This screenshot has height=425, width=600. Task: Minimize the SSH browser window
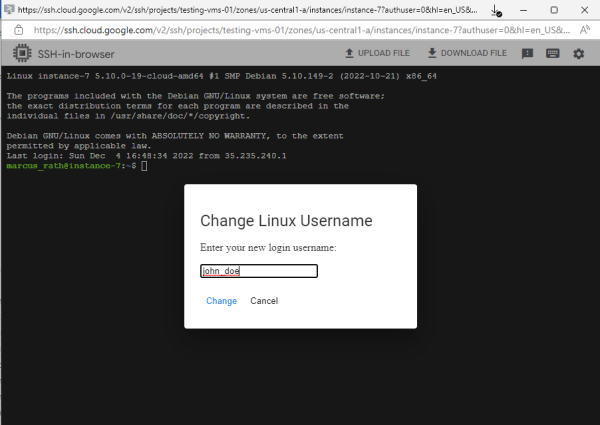pyautogui.click(x=523, y=10)
